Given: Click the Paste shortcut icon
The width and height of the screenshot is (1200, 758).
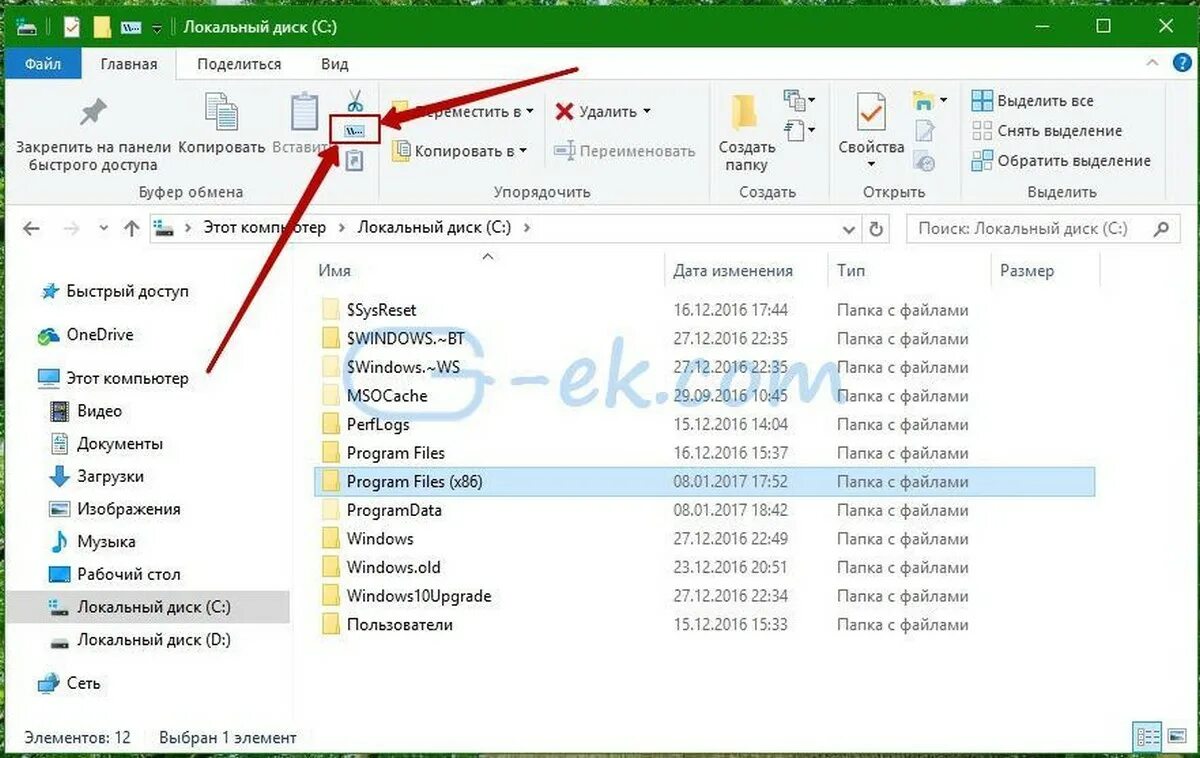Looking at the screenshot, I should (x=355, y=160).
